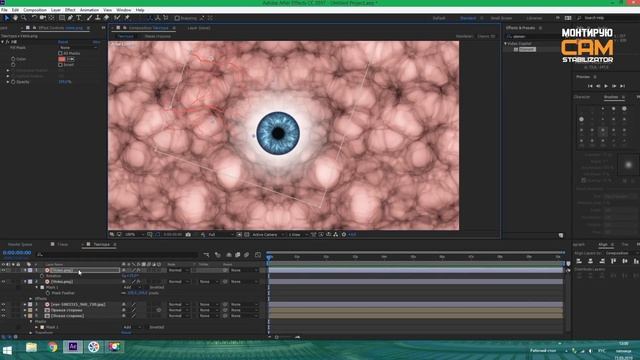The width and height of the screenshot is (640, 360).
Task: Take a snapshot with camera icon in viewer
Action: click(x=188, y=235)
